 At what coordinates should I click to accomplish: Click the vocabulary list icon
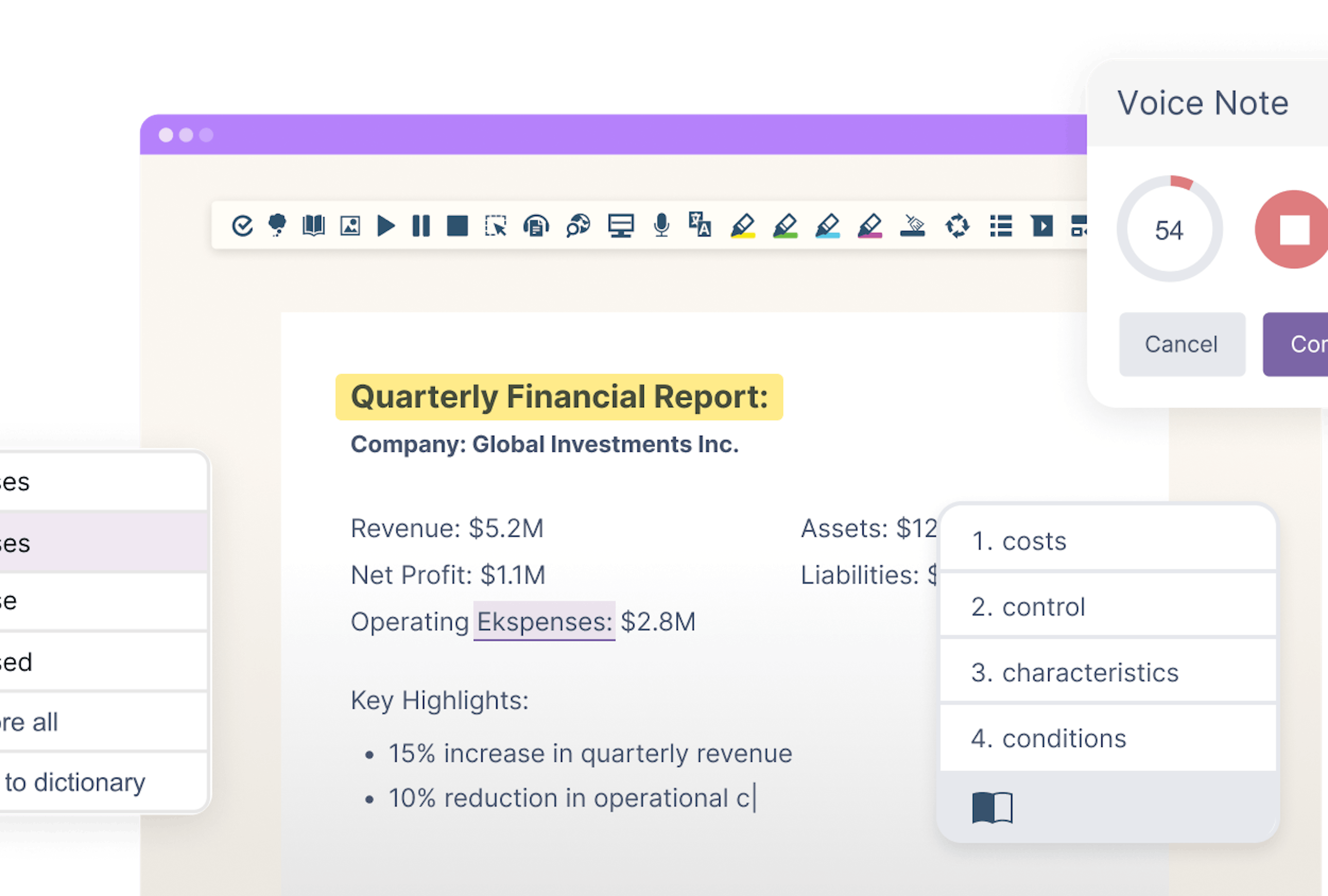1000,226
